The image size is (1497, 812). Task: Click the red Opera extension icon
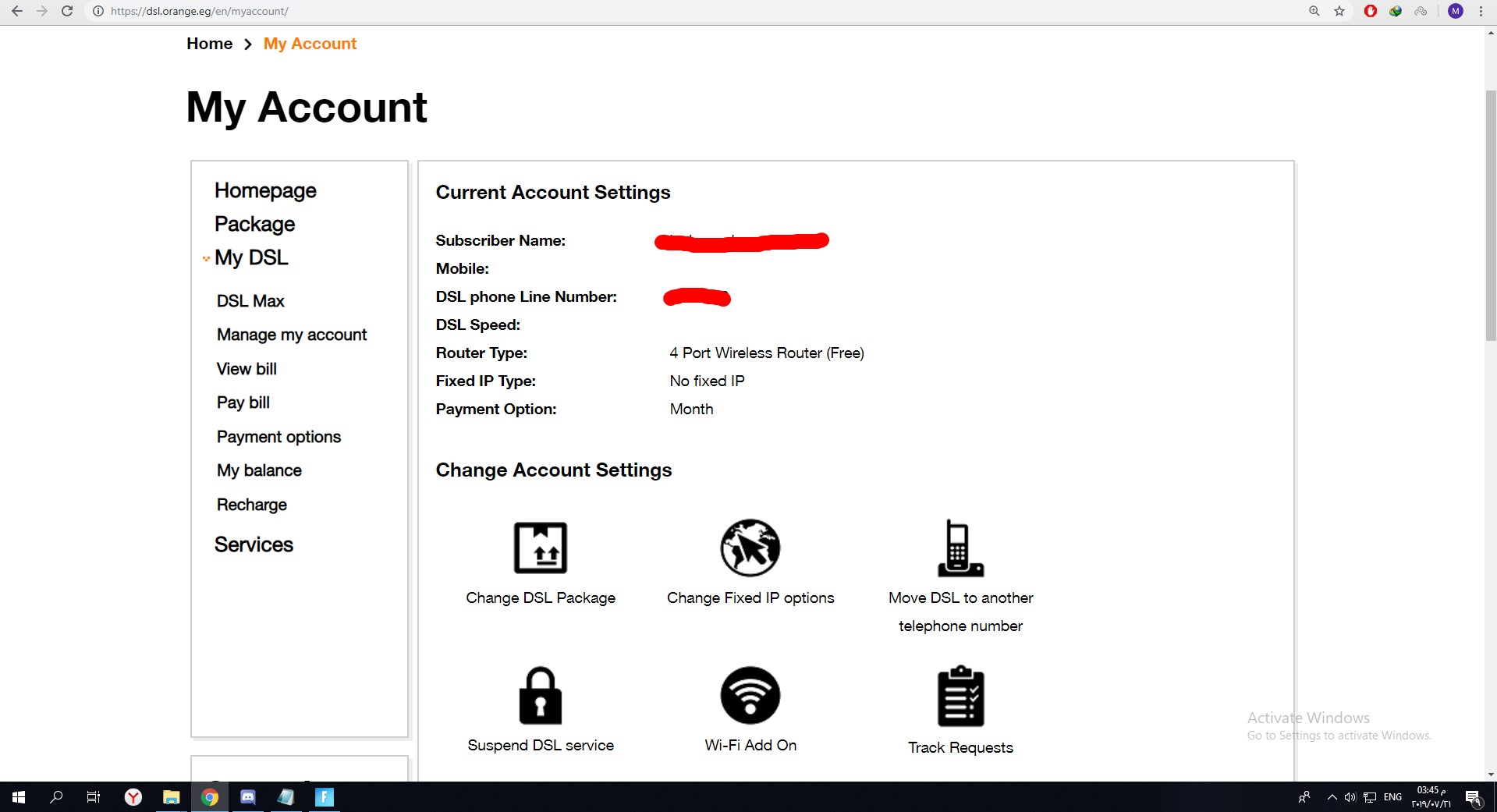[1371, 11]
